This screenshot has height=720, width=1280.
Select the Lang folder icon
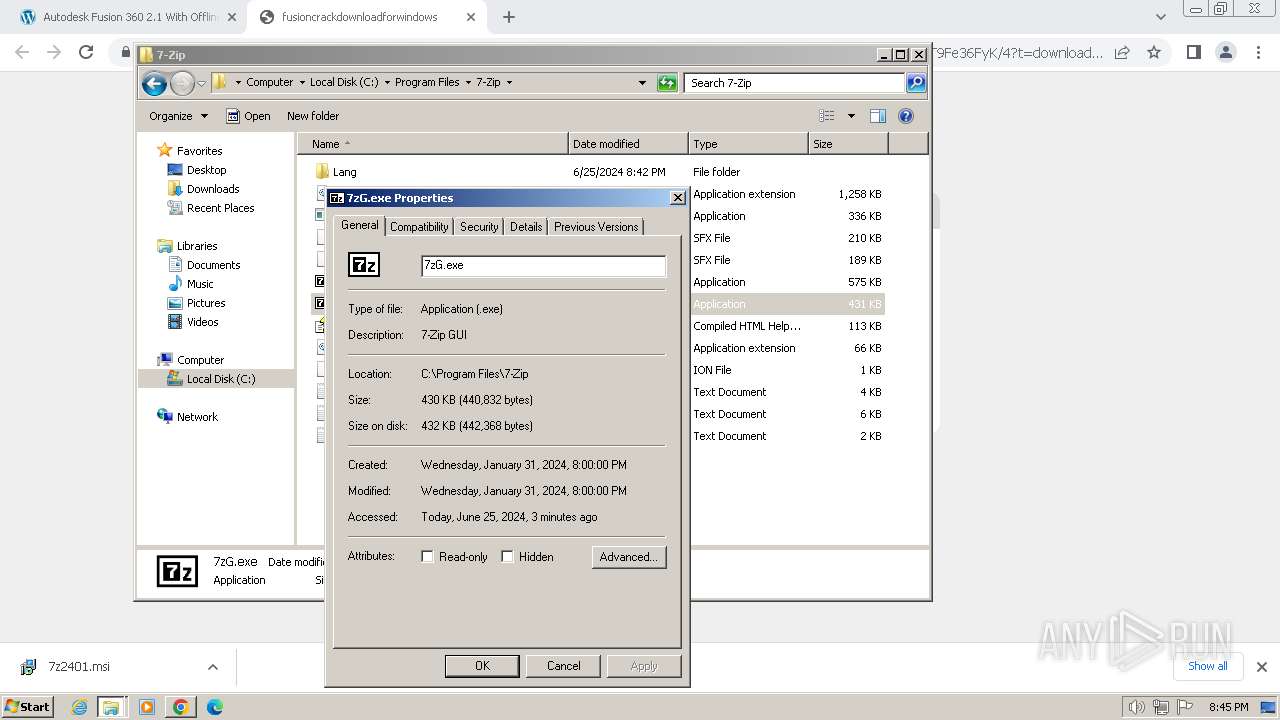322,172
